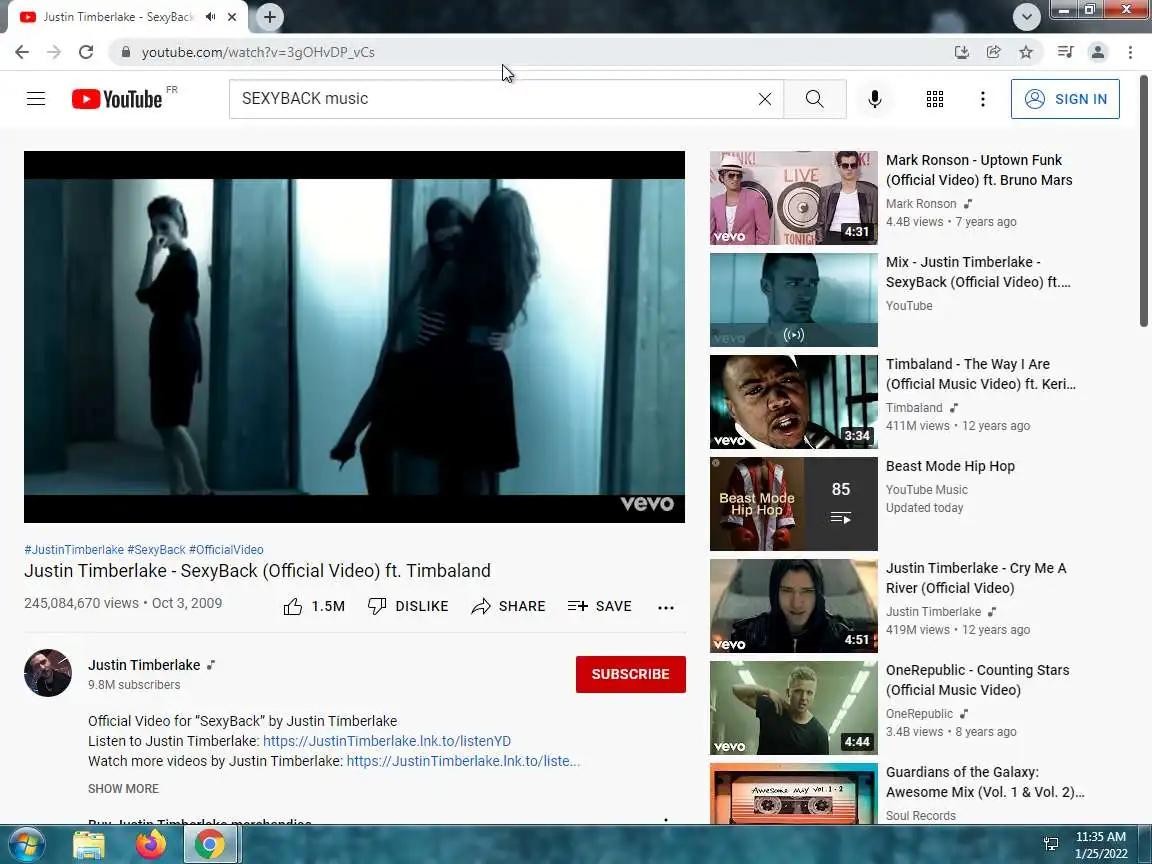Open the Windows Start menu
Screen dimensions: 1152x864
click(26, 844)
